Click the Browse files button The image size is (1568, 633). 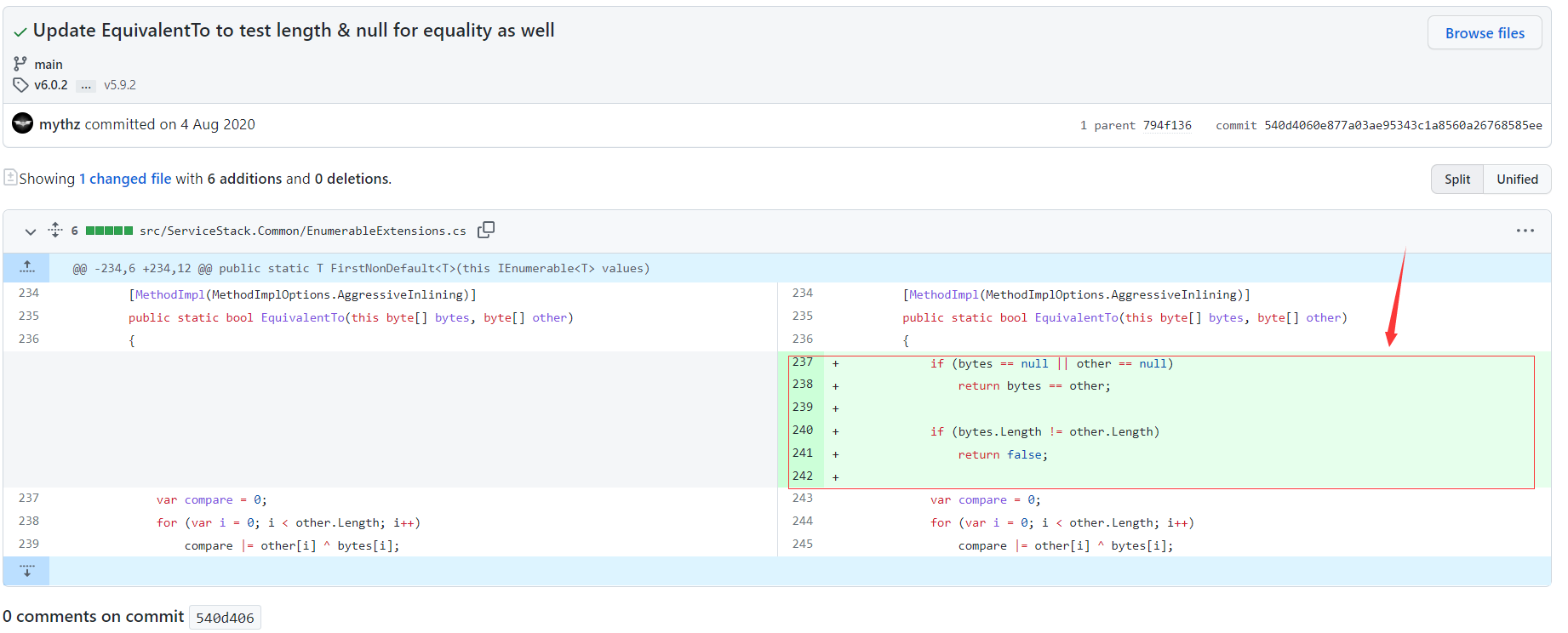pyautogui.click(x=1484, y=33)
